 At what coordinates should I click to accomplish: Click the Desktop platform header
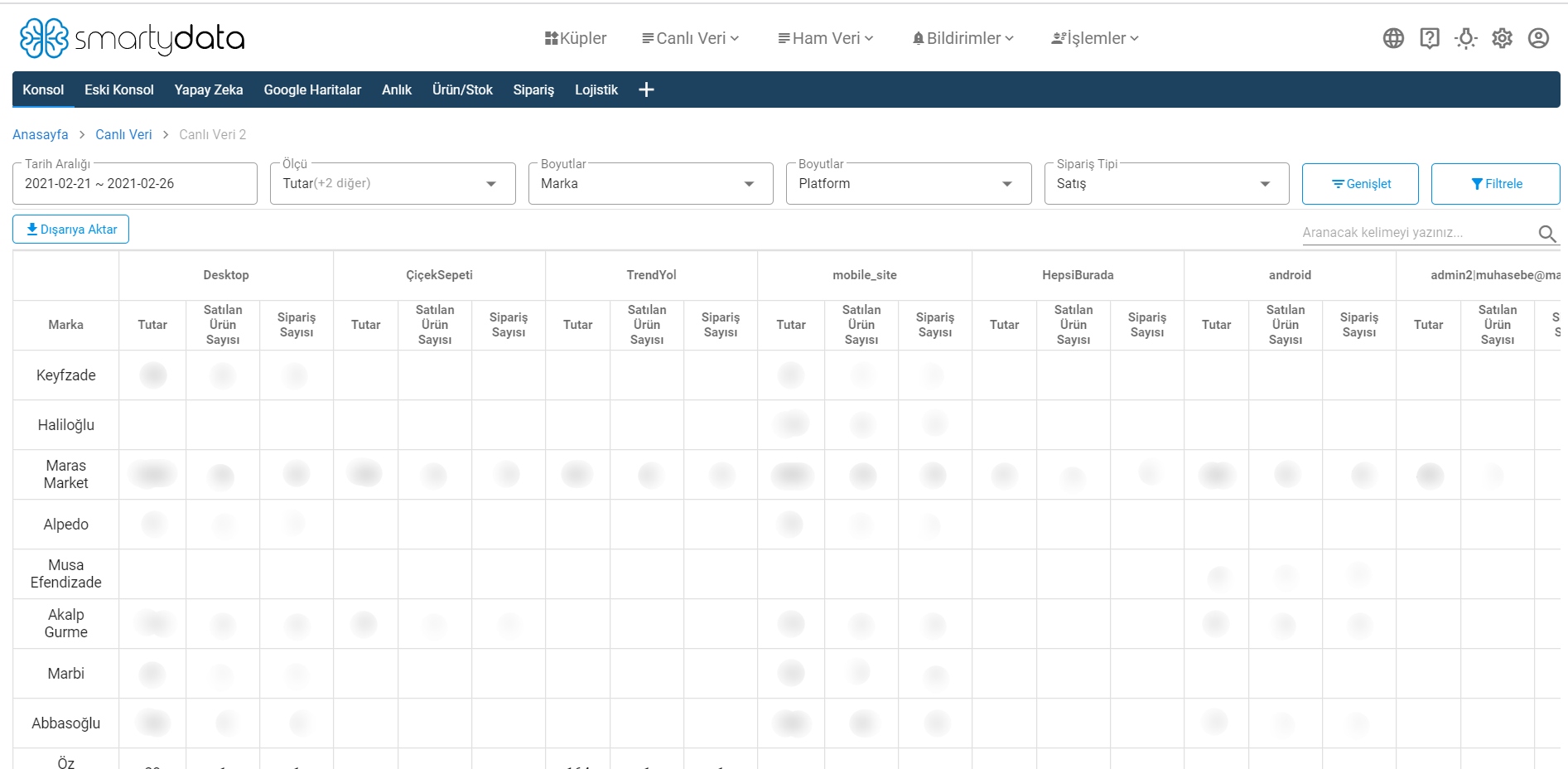pos(226,275)
